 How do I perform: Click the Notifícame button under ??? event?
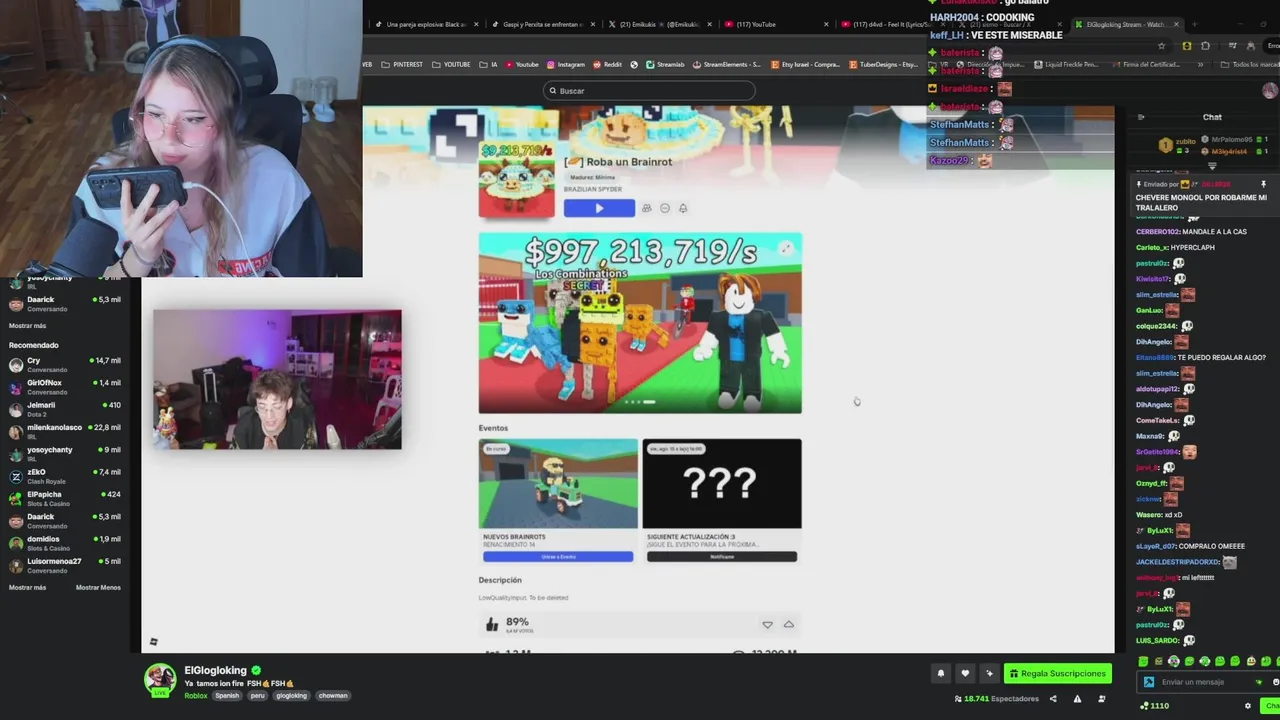point(721,556)
